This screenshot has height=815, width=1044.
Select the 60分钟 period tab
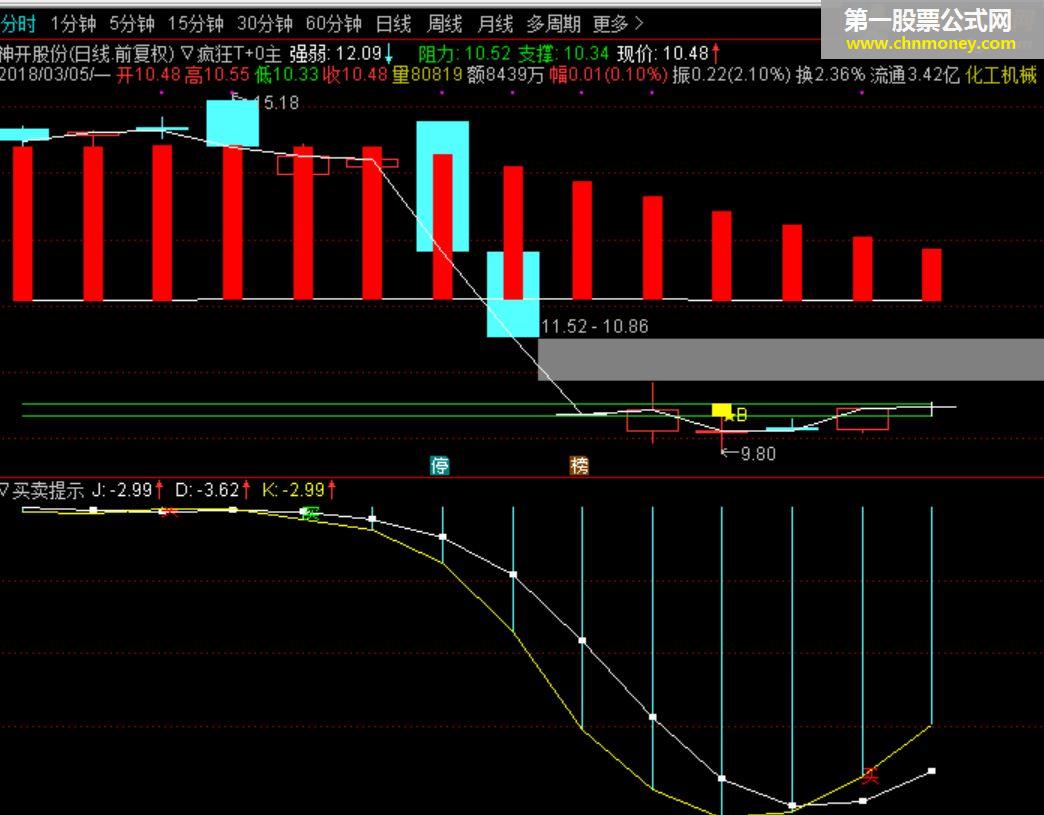(x=333, y=25)
